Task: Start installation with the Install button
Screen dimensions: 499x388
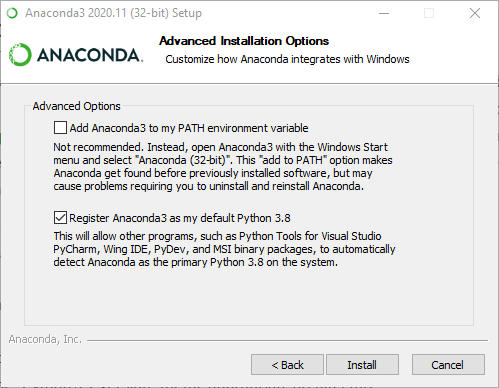Action: 362,365
